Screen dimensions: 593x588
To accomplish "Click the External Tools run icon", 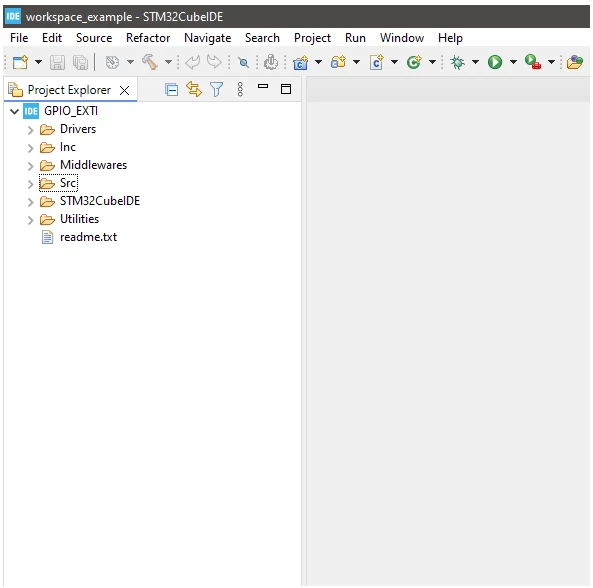I will click(533, 62).
